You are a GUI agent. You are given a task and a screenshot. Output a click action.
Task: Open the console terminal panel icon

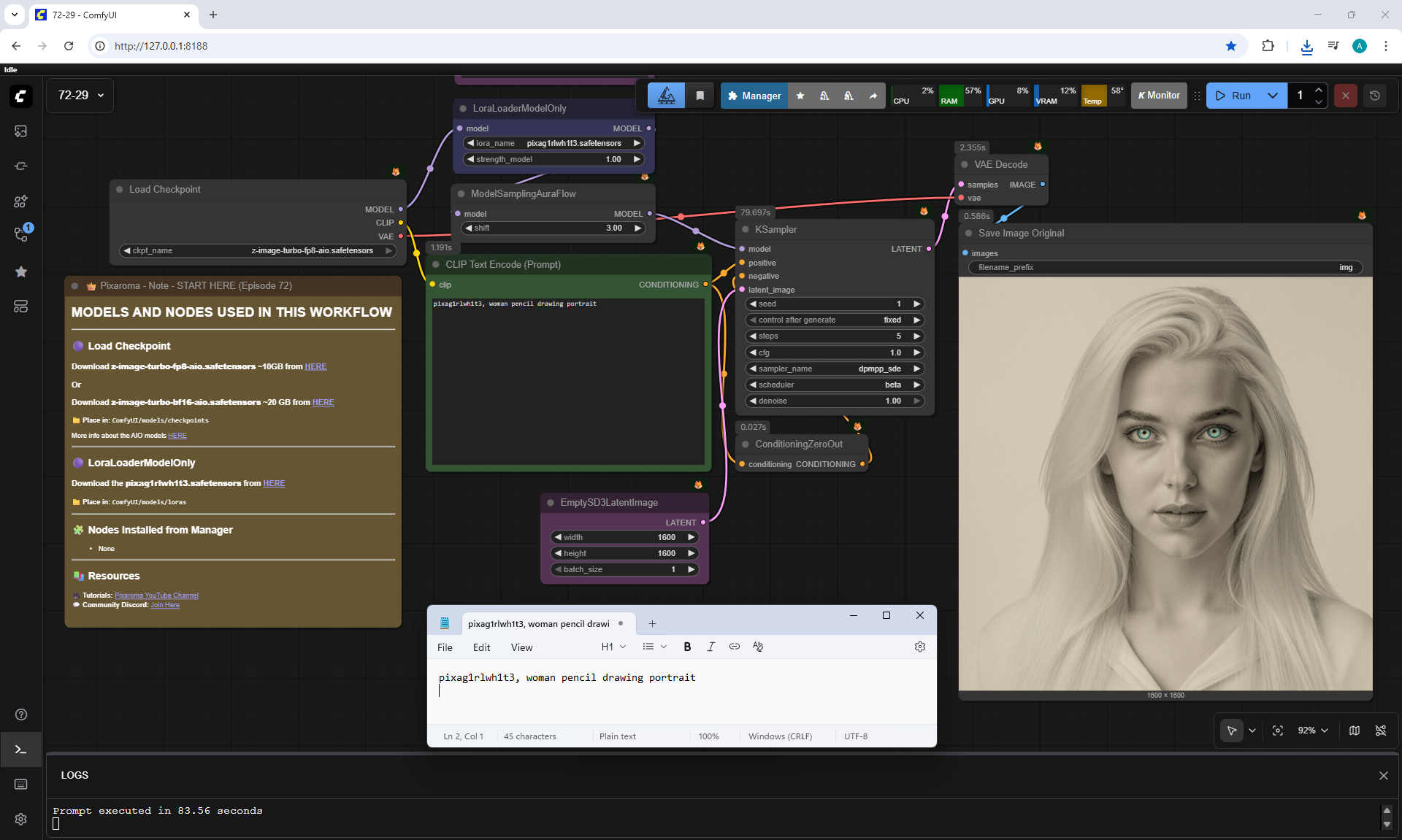tap(20, 750)
